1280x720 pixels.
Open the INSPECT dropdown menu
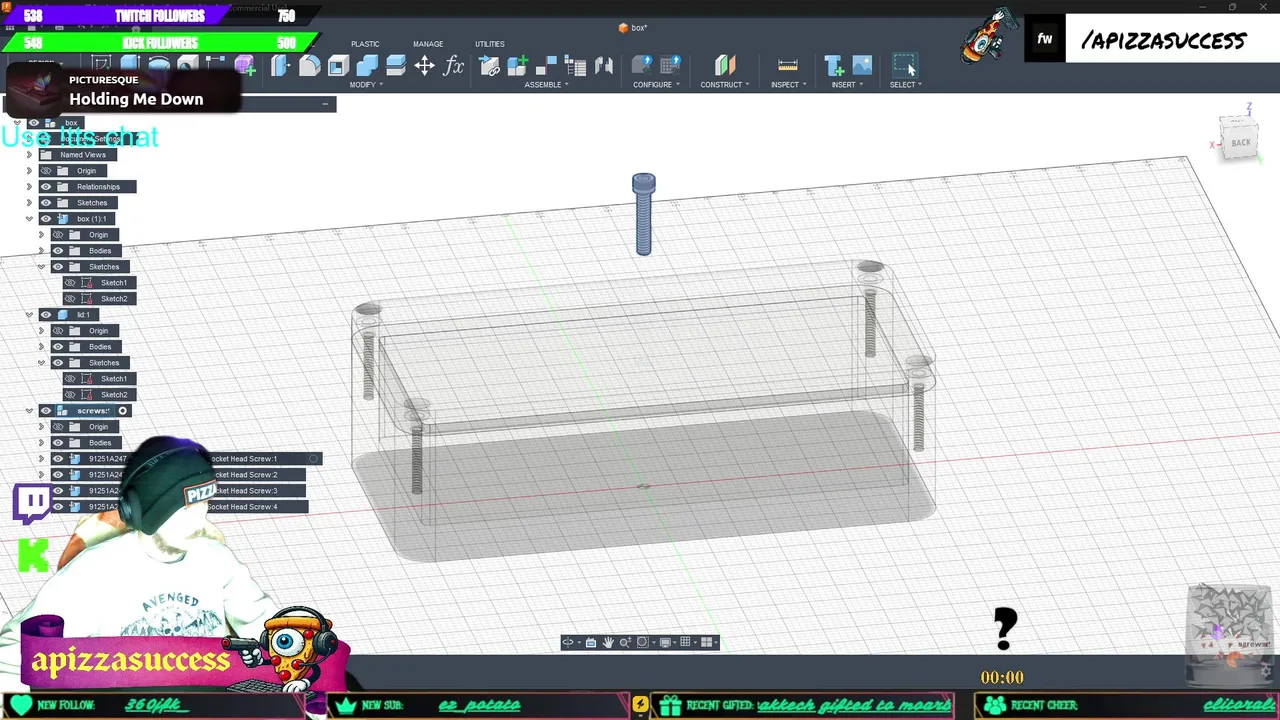(788, 85)
